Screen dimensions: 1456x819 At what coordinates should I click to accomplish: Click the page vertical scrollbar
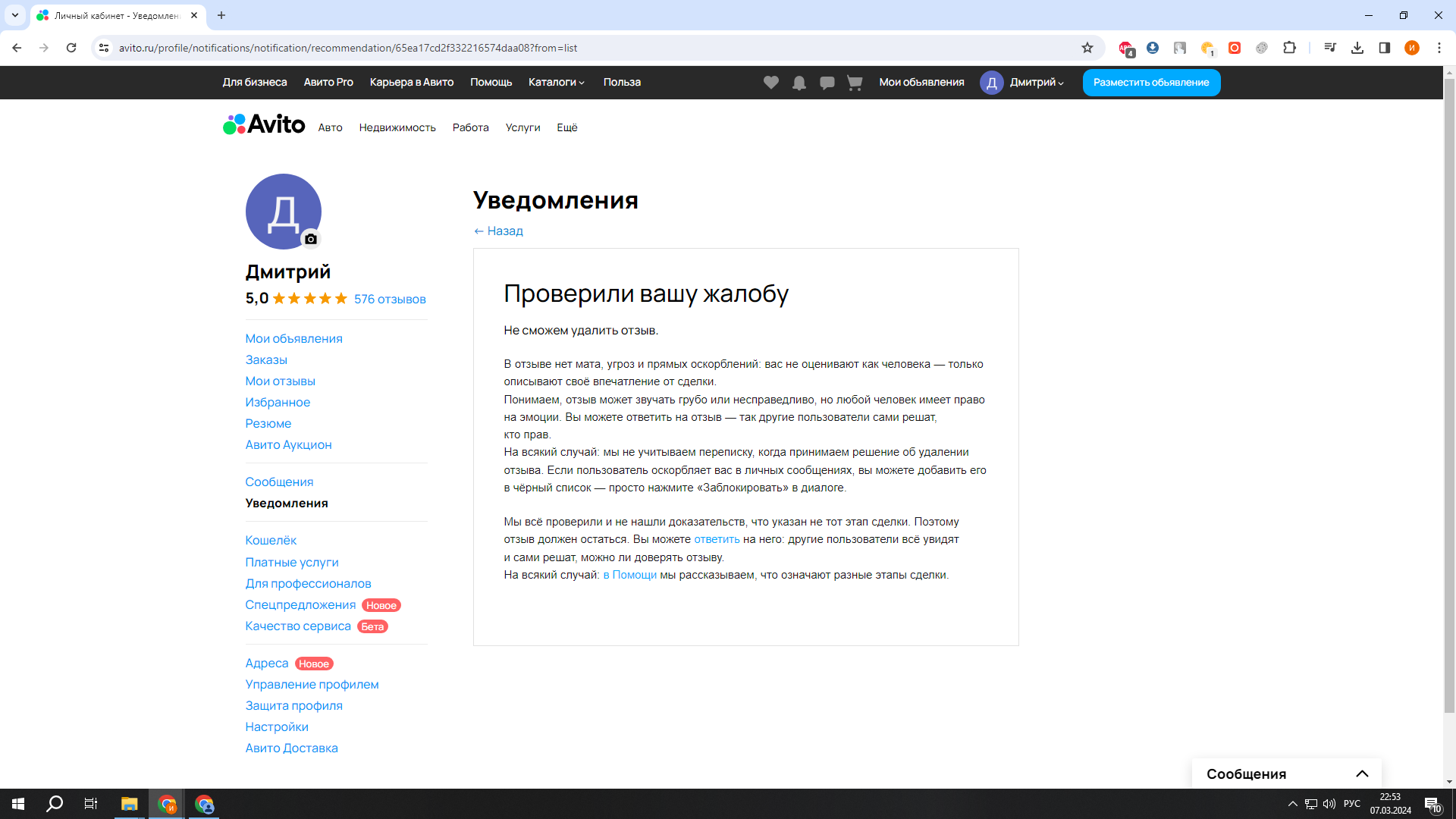tap(1449, 394)
